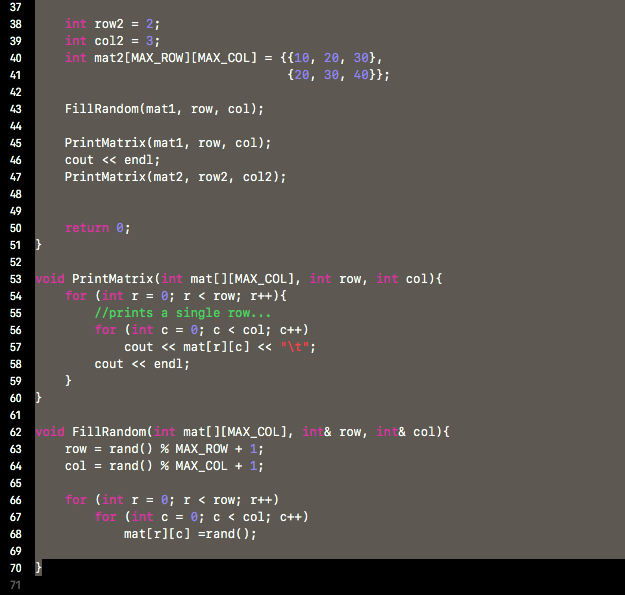This screenshot has height=595, width=625.
Task: Click the closing brace on line 70
Action: [38, 568]
